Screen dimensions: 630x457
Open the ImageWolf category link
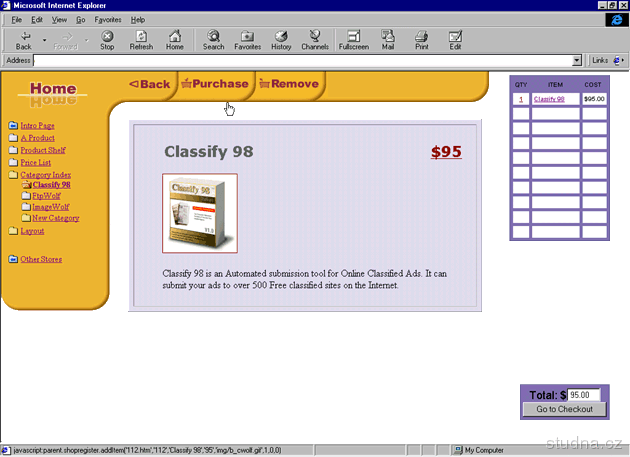tap(51, 207)
